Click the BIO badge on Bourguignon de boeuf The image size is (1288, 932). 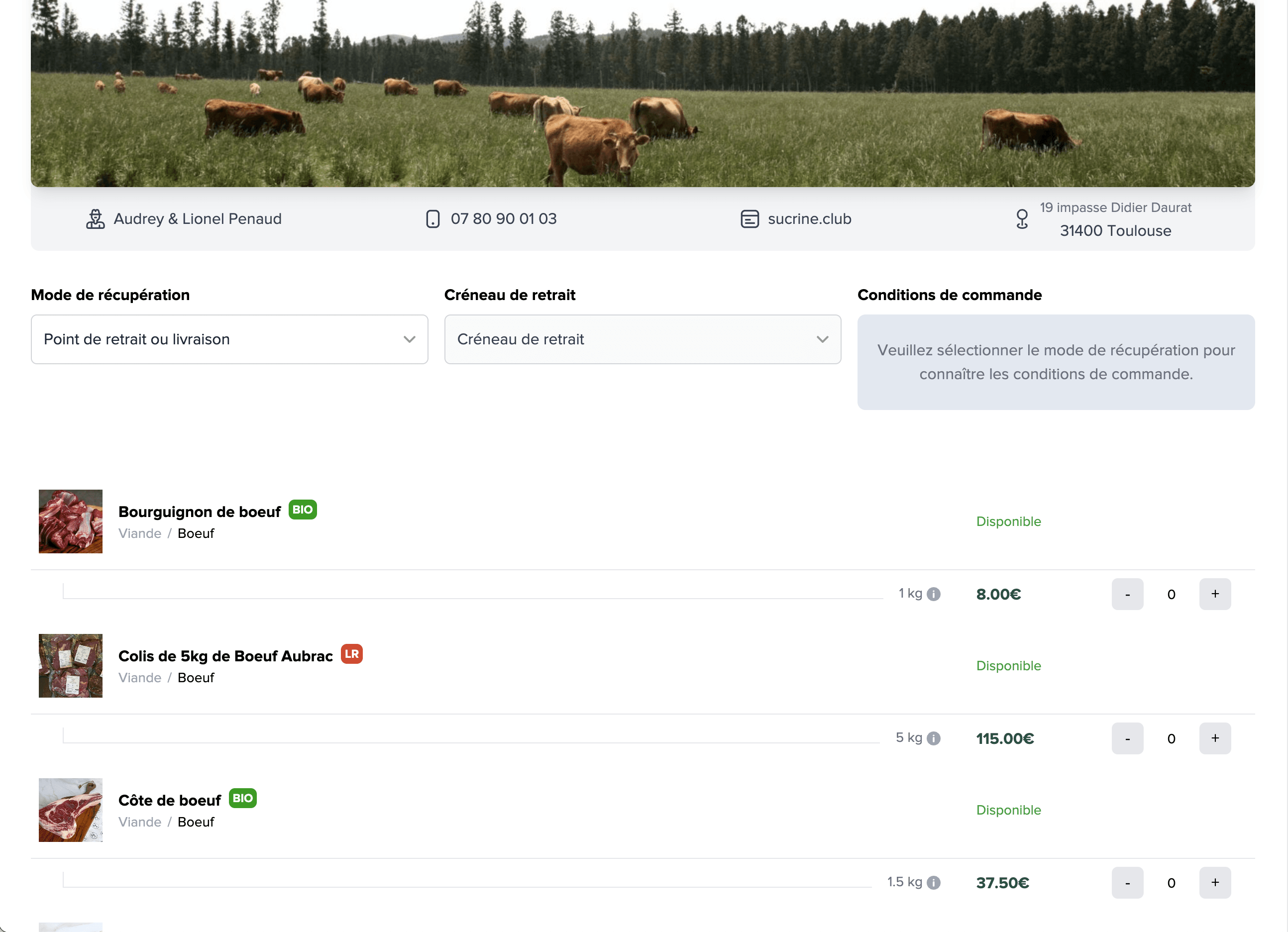[303, 510]
